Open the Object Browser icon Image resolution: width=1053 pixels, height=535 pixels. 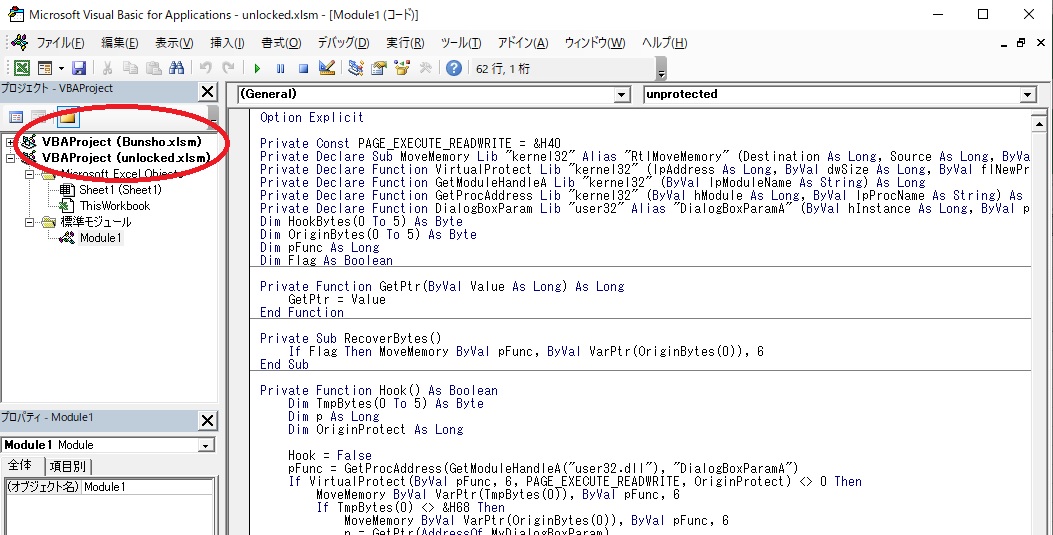[x=403, y=68]
